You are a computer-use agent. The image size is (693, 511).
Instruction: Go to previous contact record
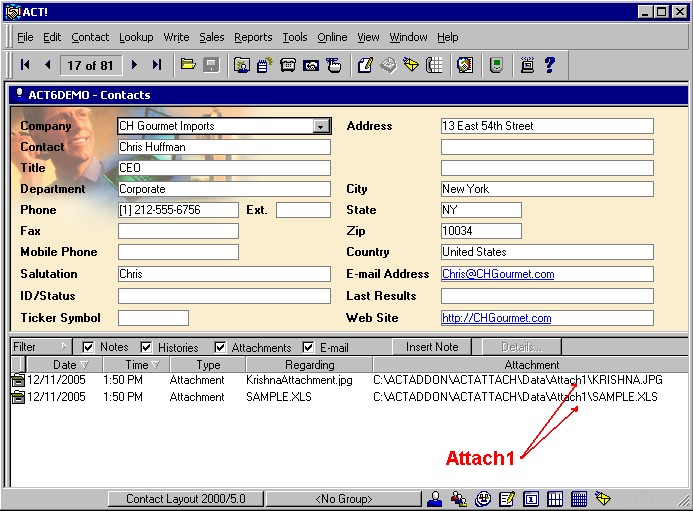click(48, 65)
